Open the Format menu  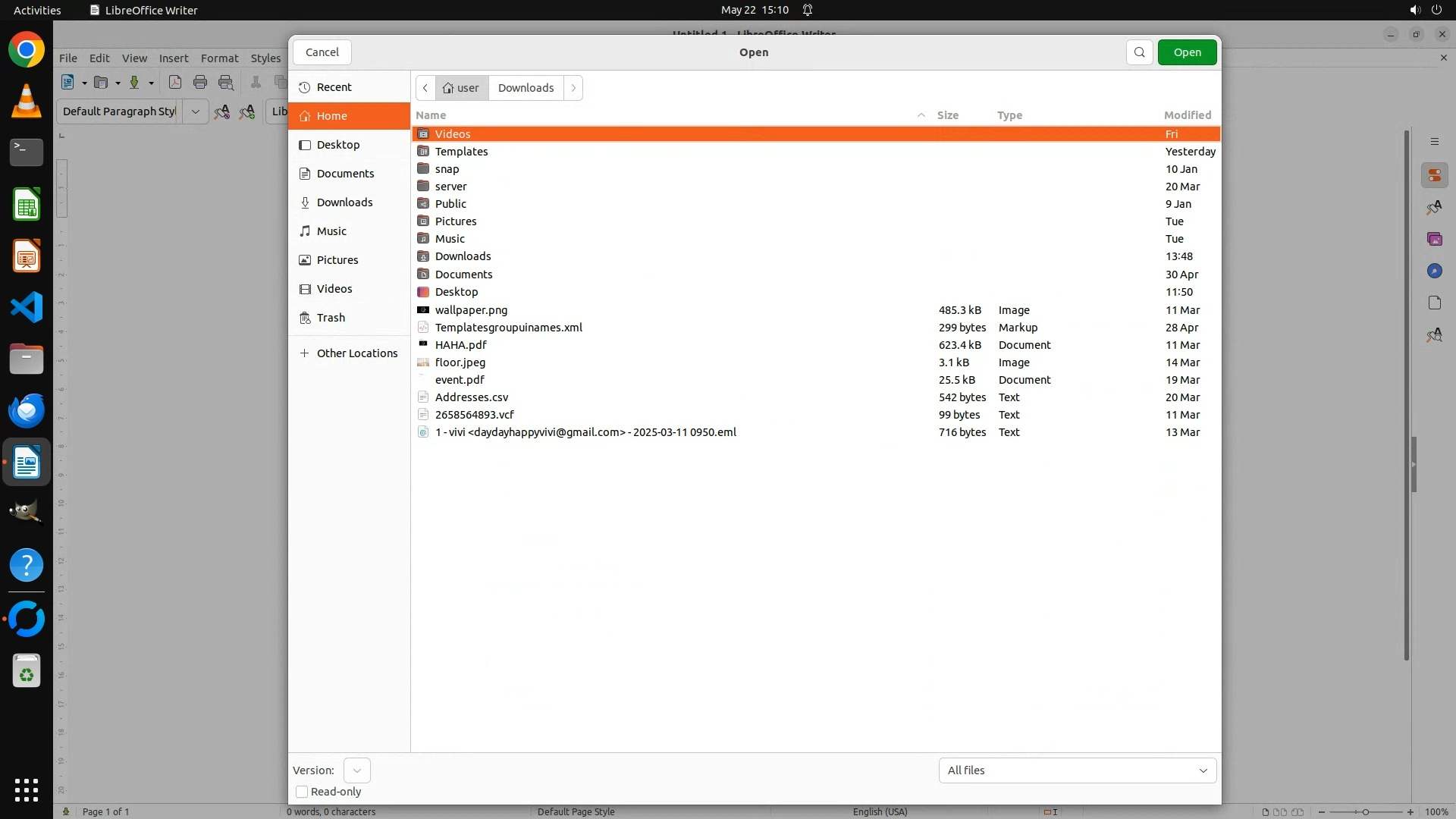coord(219,58)
